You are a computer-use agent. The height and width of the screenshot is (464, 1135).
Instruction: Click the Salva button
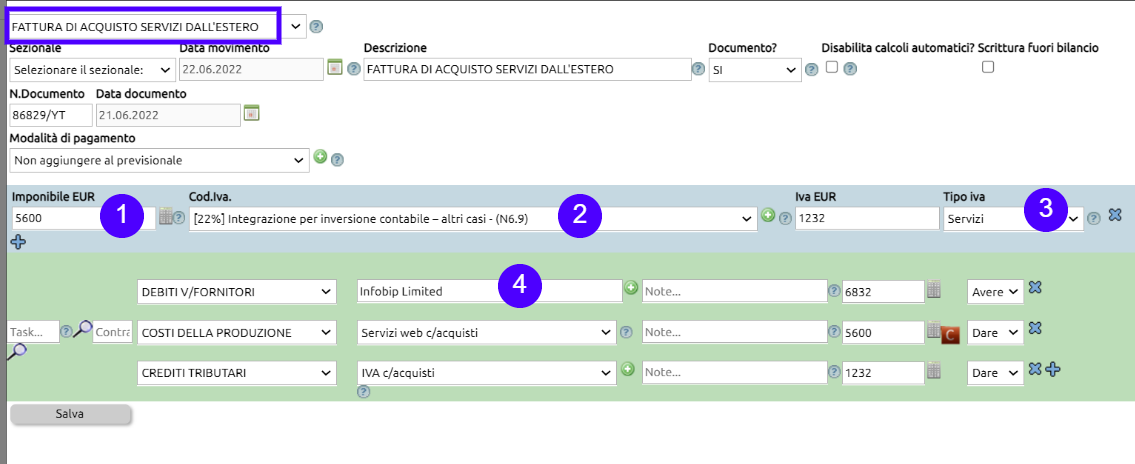70,414
